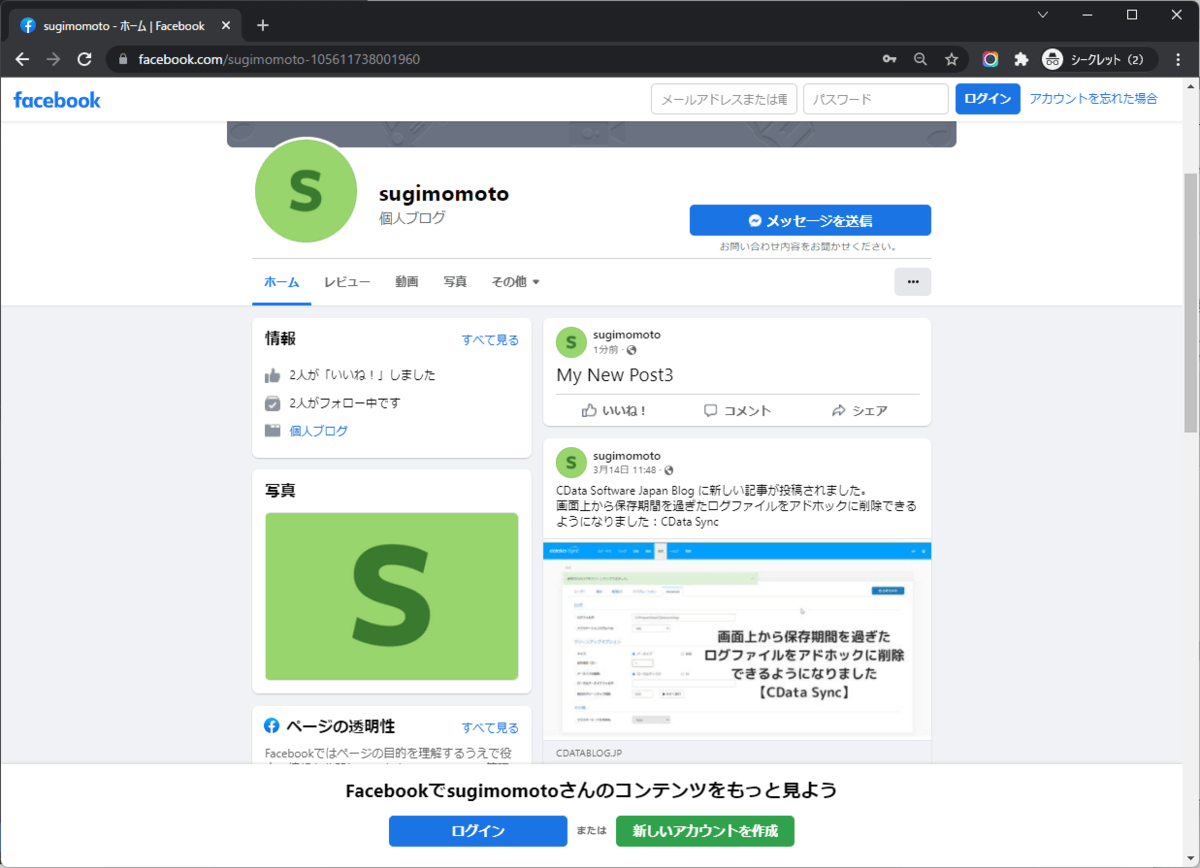
Task: Open a new browser tab with plus
Action: point(263,25)
